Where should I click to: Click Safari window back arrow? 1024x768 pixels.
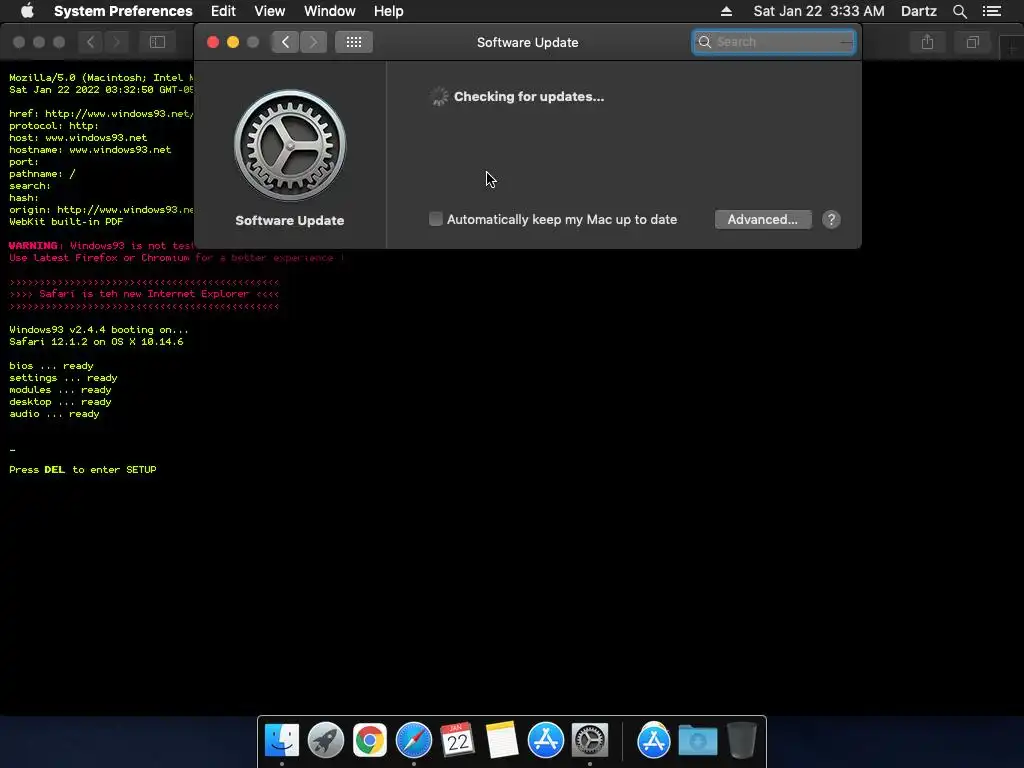pos(91,42)
